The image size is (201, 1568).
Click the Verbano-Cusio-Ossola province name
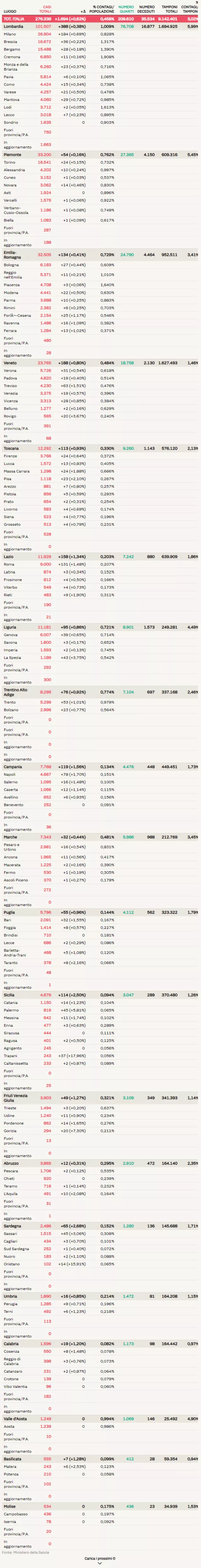16,210
